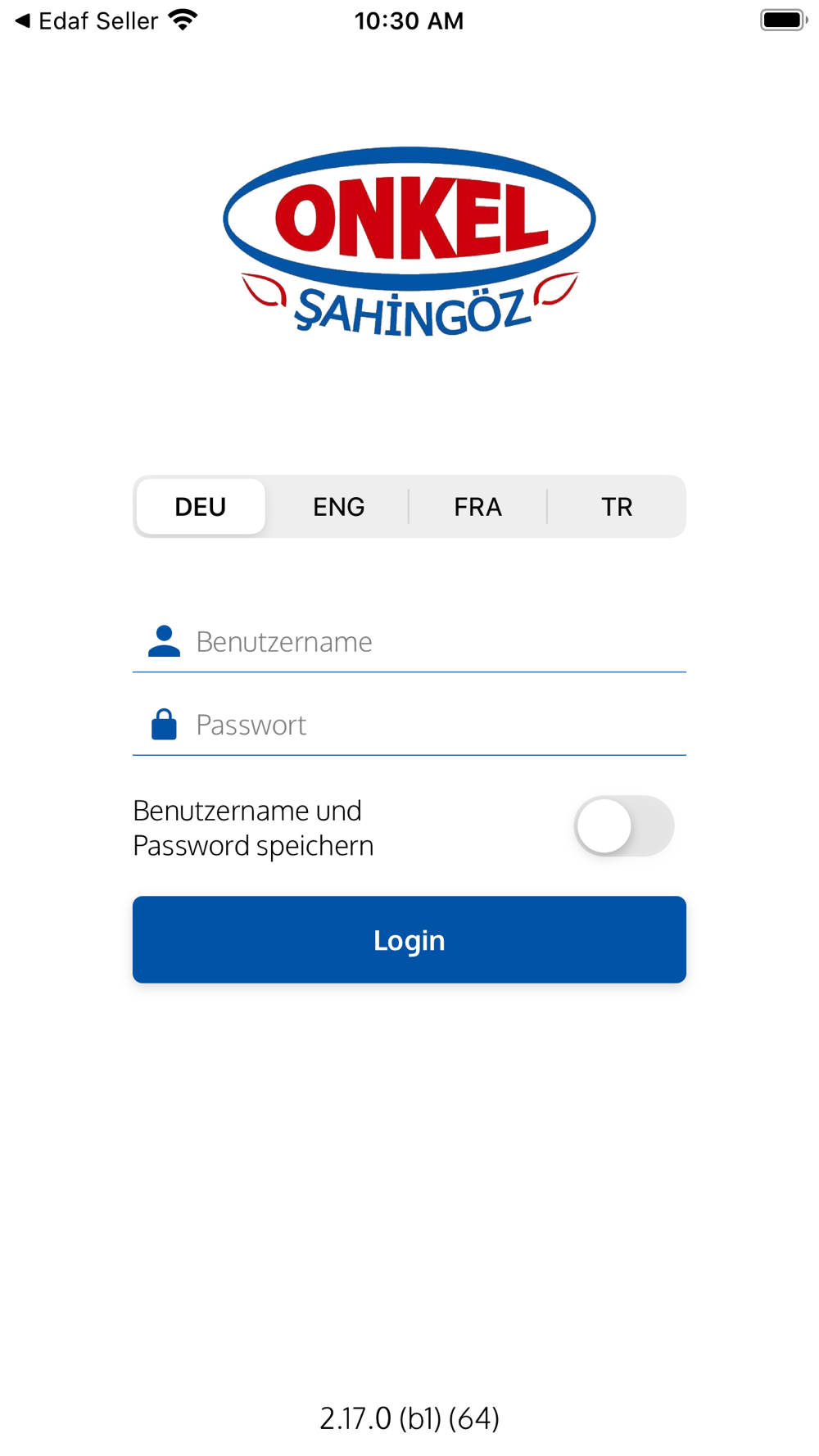Tap the battery indicator icon
The image size is (819, 1456).
point(784,20)
